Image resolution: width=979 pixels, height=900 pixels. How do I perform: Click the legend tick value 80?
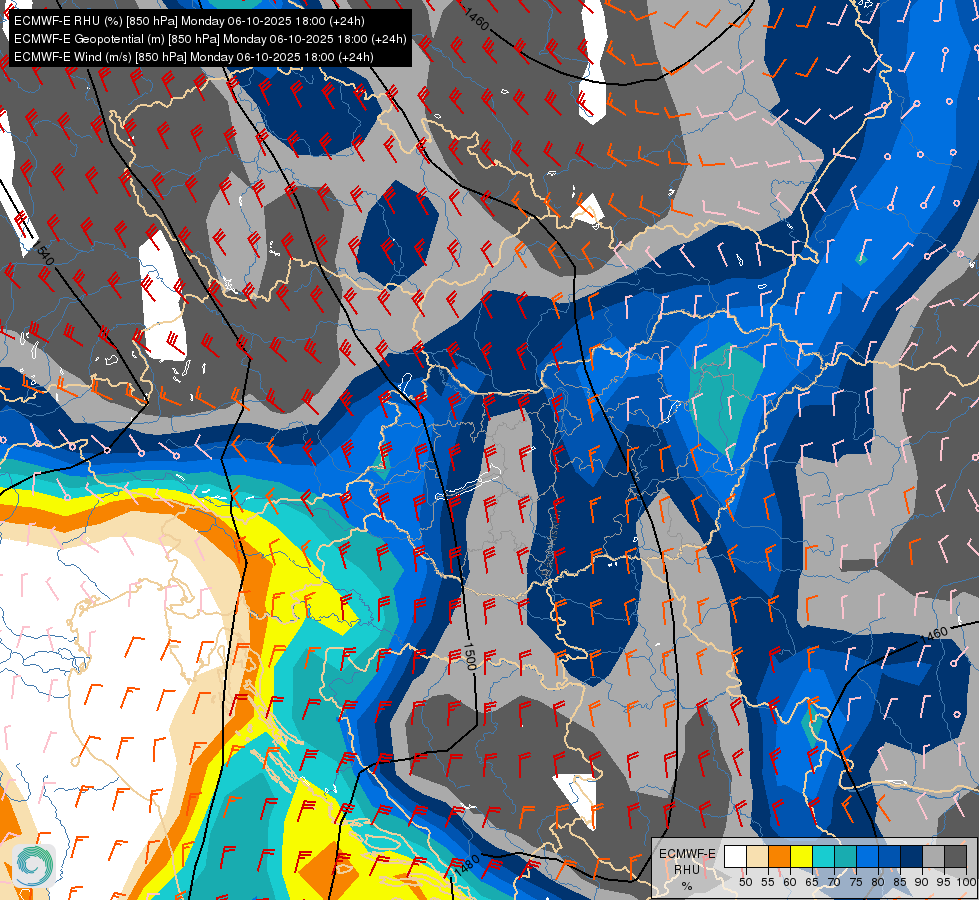pyautogui.click(x=878, y=882)
